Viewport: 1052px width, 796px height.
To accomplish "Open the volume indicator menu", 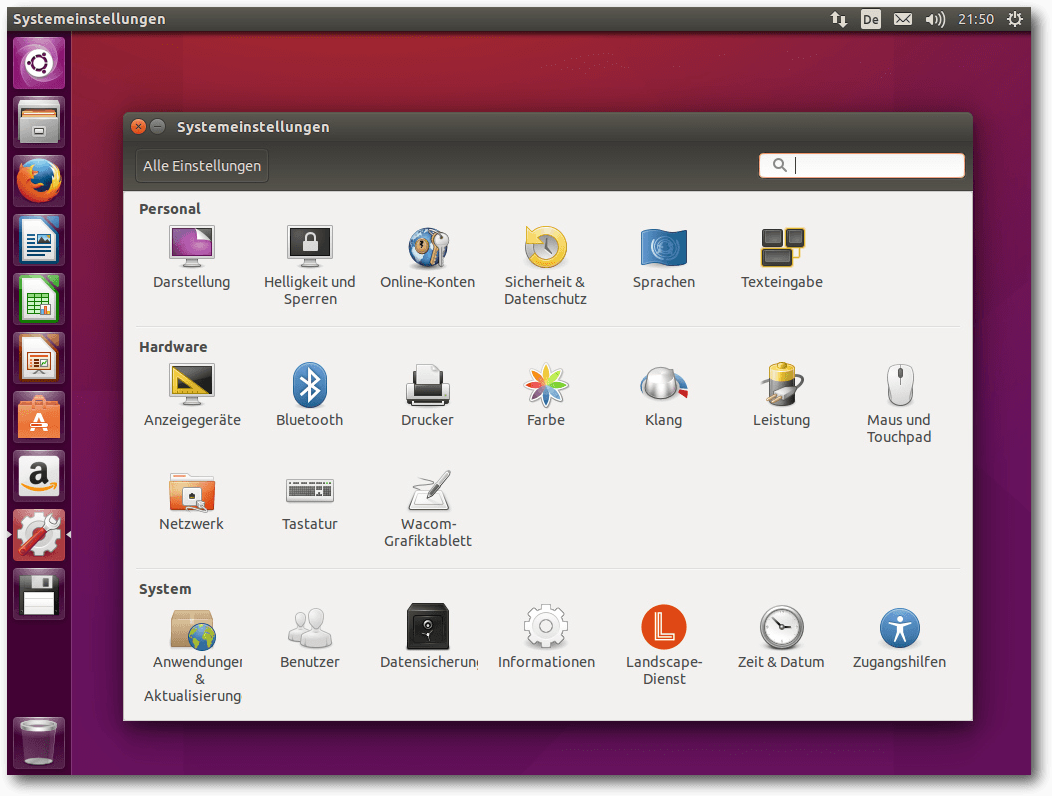I will pyautogui.click(x=935, y=19).
